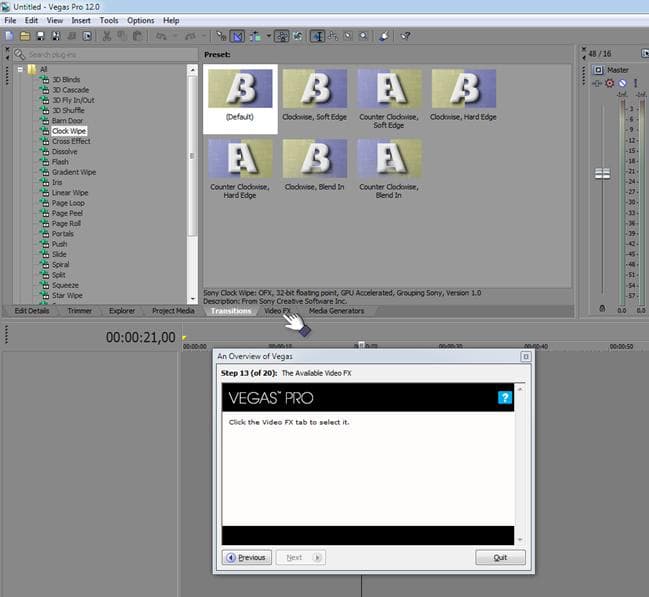Open the Tools menu
Viewport: 649px width, 597px height.
pyautogui.click(x=109, y=20)
